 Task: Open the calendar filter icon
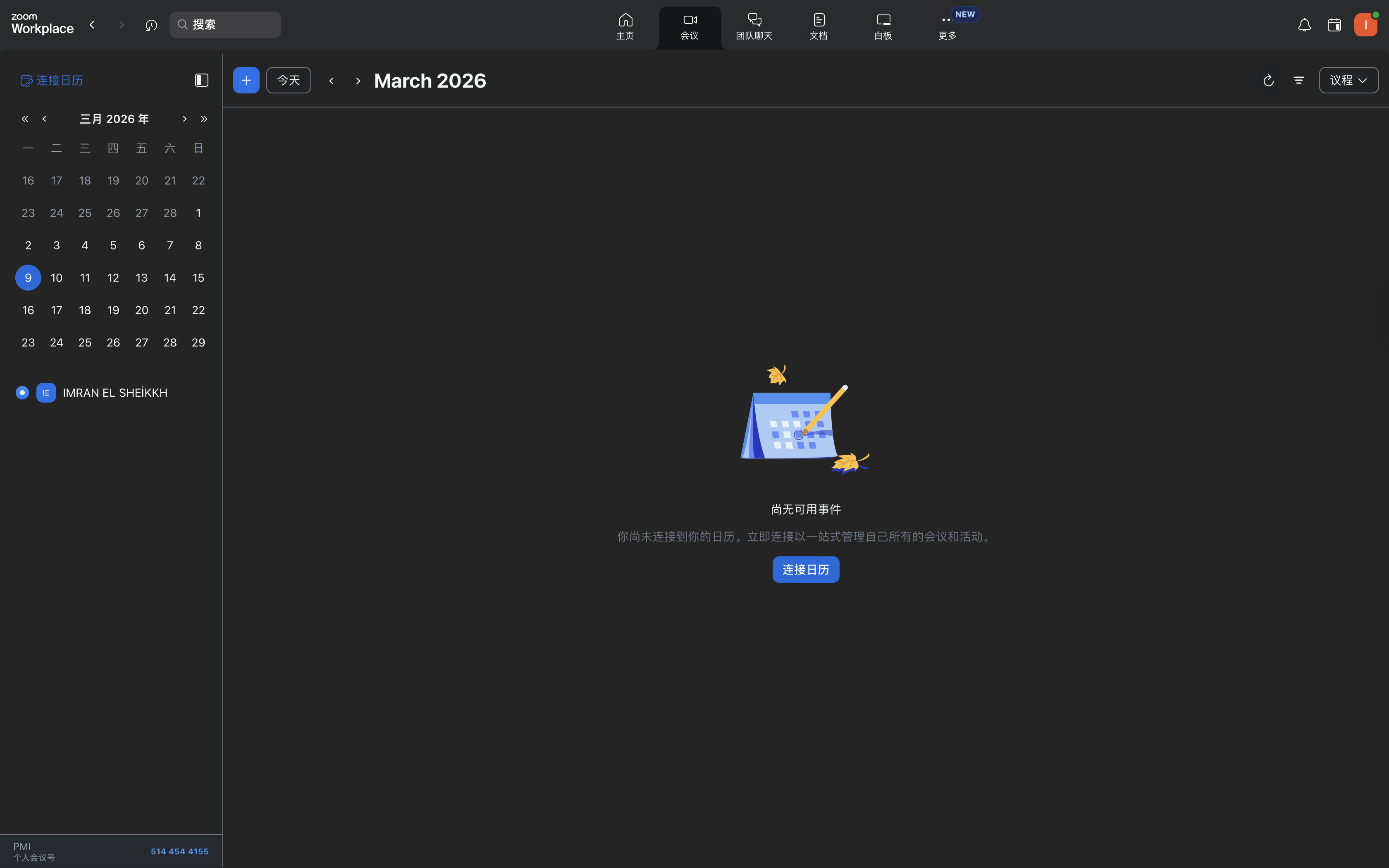(1299, 80)
